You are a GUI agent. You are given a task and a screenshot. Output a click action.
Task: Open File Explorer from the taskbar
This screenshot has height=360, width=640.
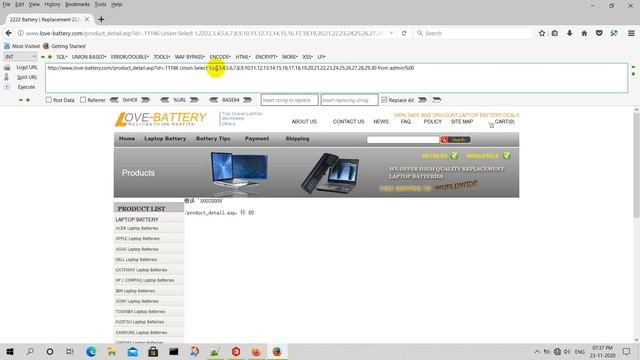111,351
